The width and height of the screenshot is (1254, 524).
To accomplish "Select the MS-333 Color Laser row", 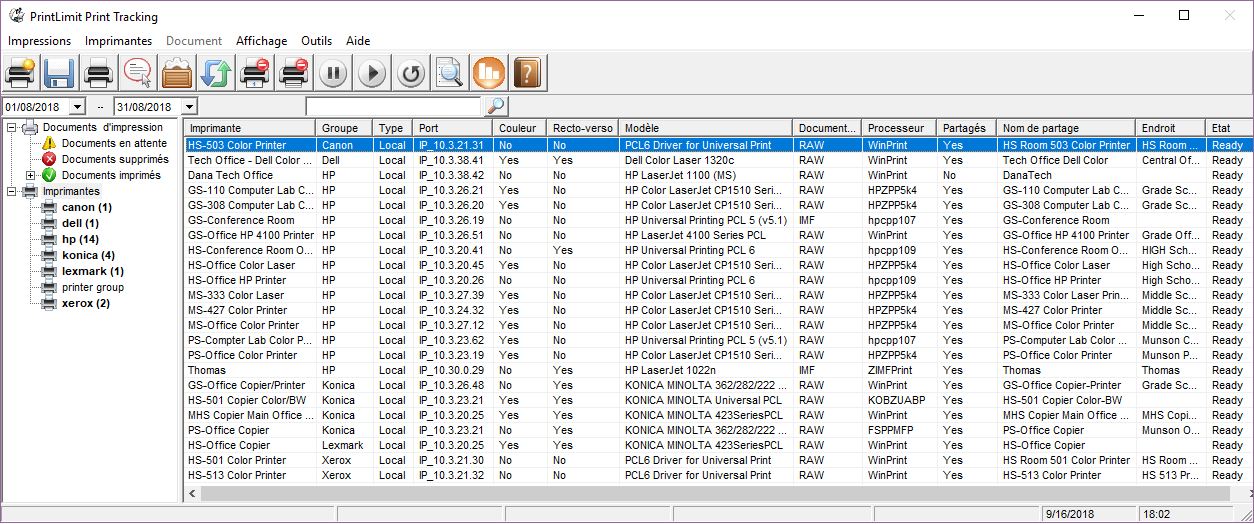I will click(x=717, y=295).
